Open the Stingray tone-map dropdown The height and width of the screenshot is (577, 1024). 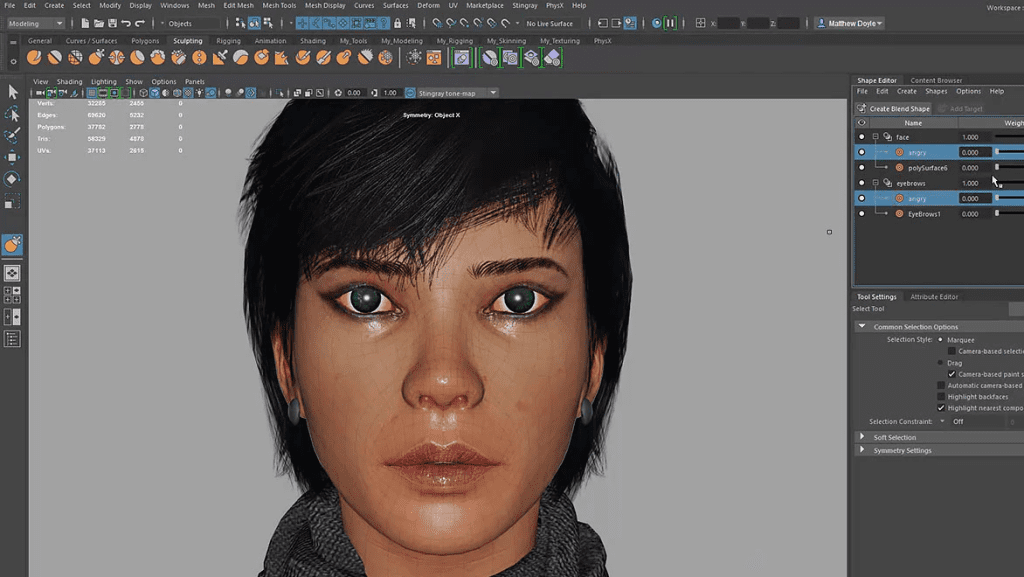[x=458, y=93]
